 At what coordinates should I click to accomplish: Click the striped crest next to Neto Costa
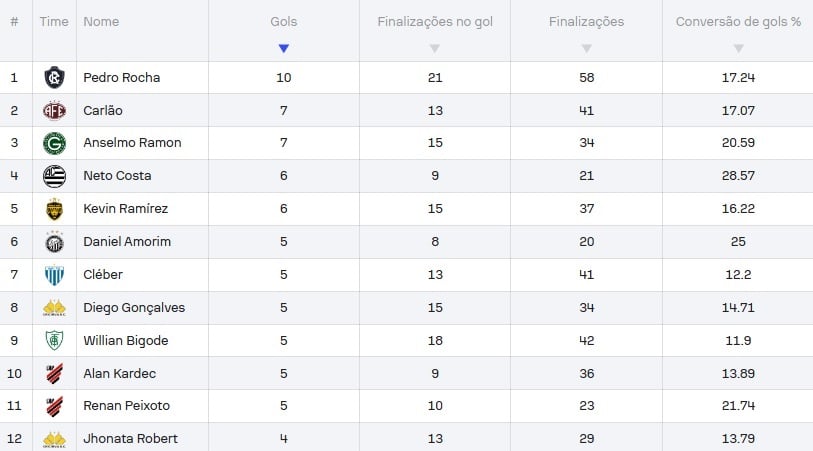pyautogui.click(x=54, y=176)
